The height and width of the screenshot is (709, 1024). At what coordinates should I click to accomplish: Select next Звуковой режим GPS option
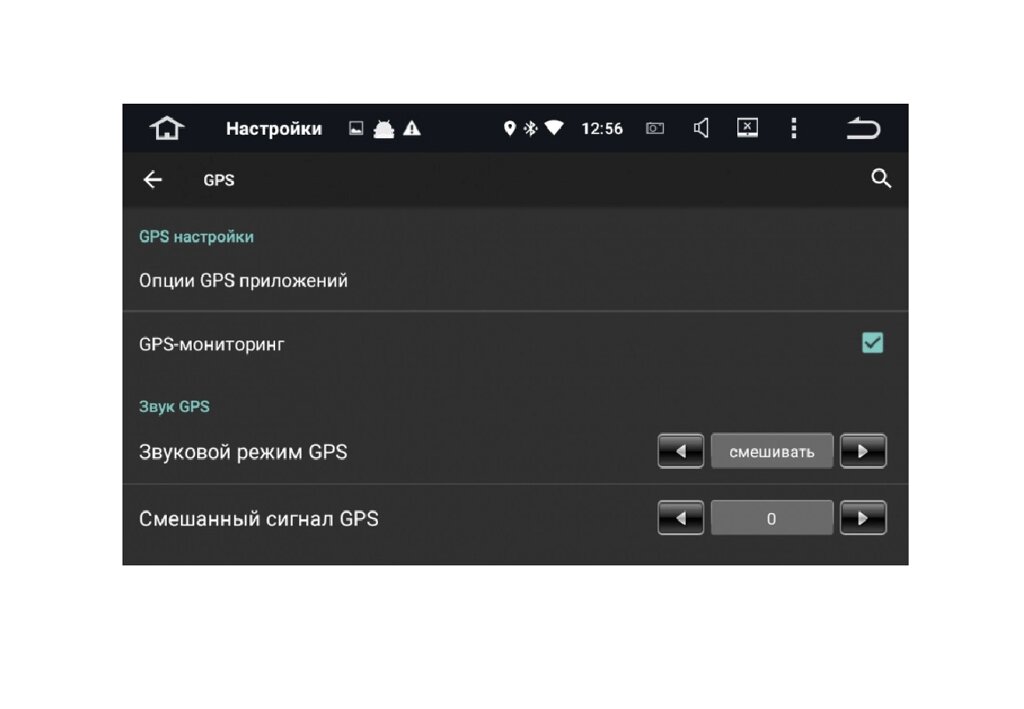863,451
